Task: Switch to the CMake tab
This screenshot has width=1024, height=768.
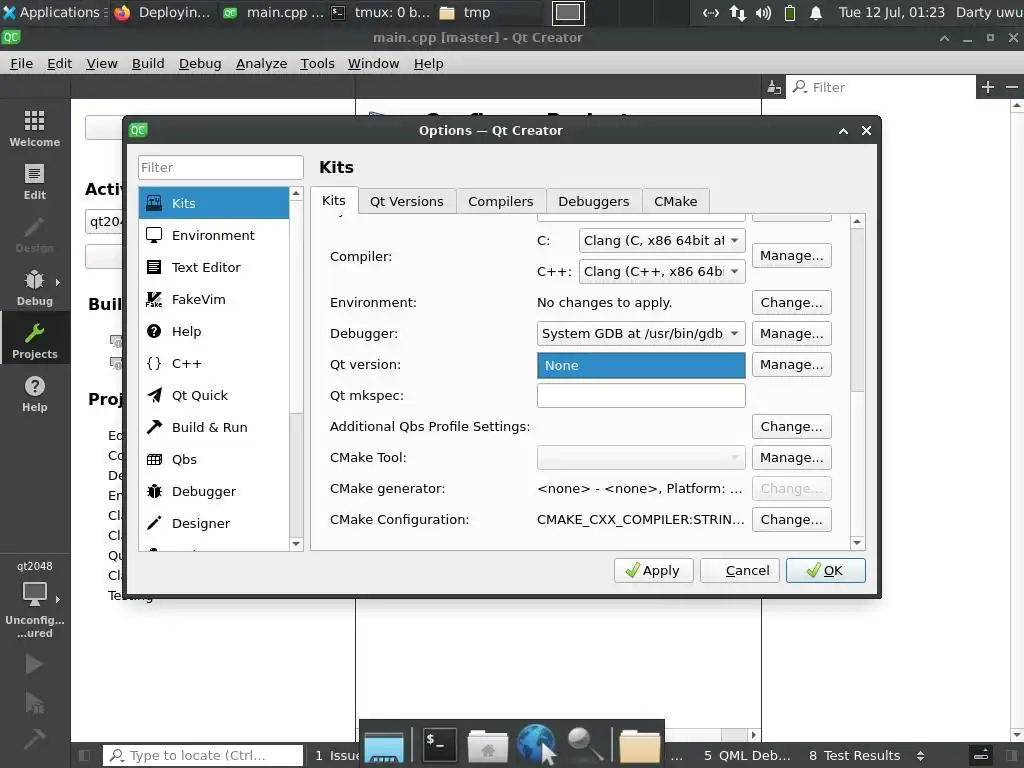Action: [x=676, y=201]
